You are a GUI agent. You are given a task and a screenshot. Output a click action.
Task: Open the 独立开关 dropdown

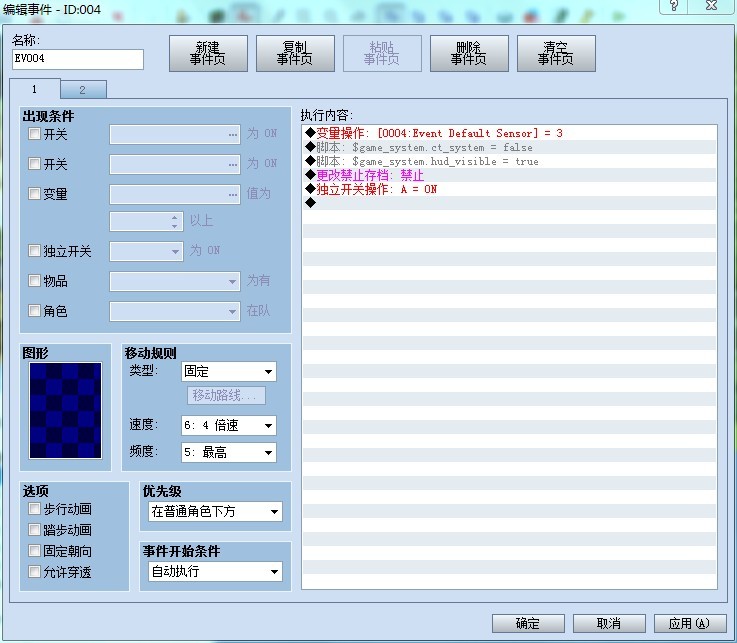(146, 251)
